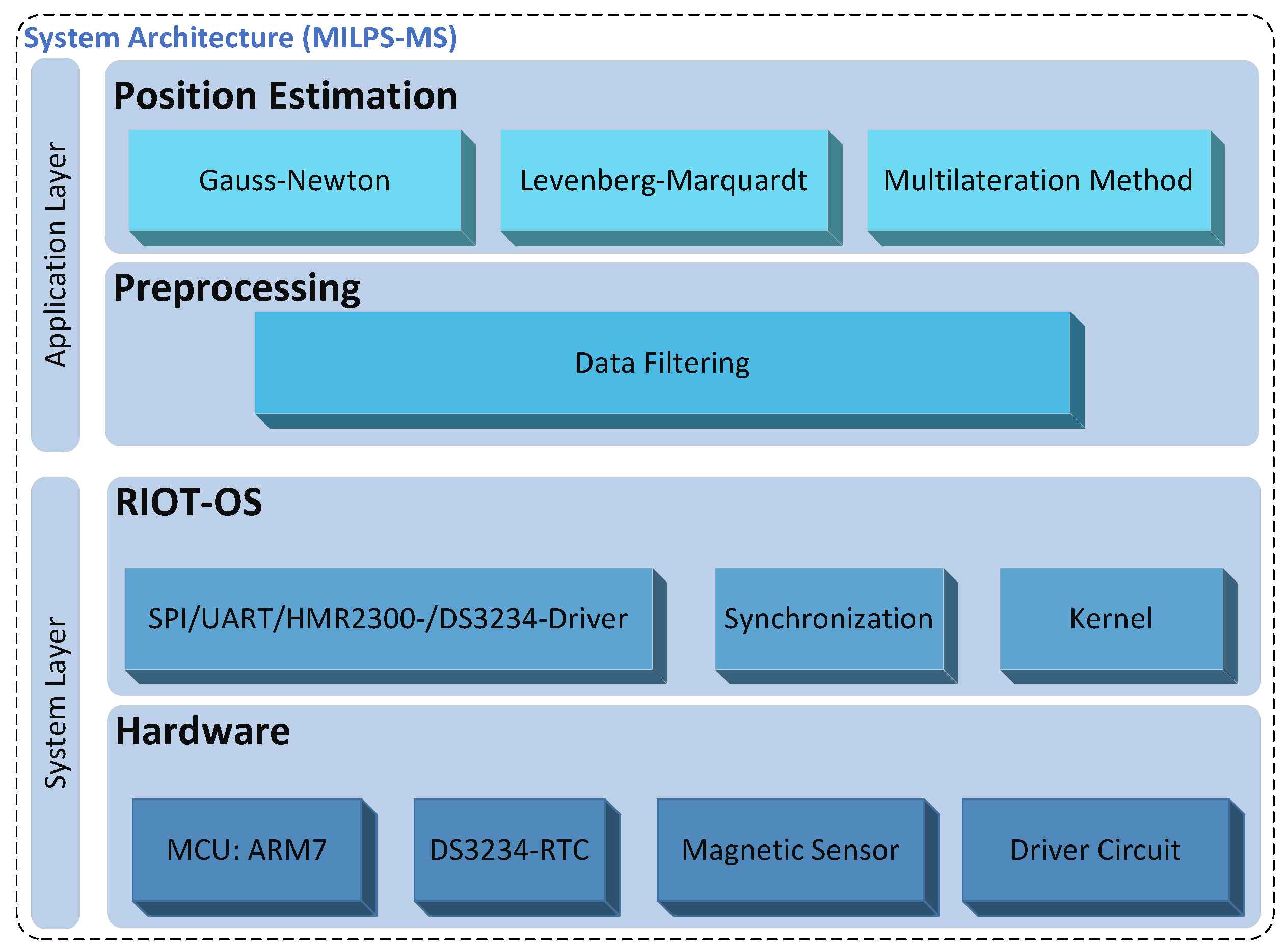
Task: Click the Application Layer vertical label
Action: (56, 254)
